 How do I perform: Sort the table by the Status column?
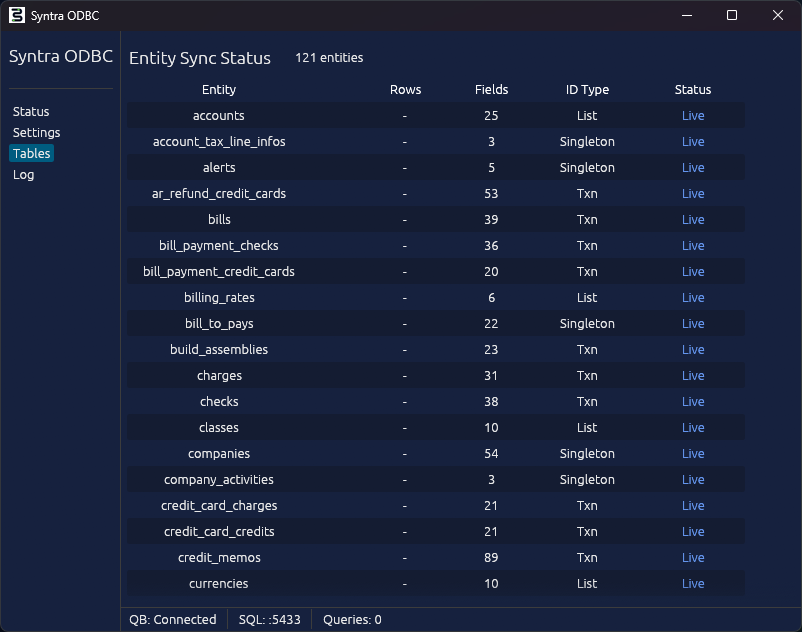coord(692,89)
